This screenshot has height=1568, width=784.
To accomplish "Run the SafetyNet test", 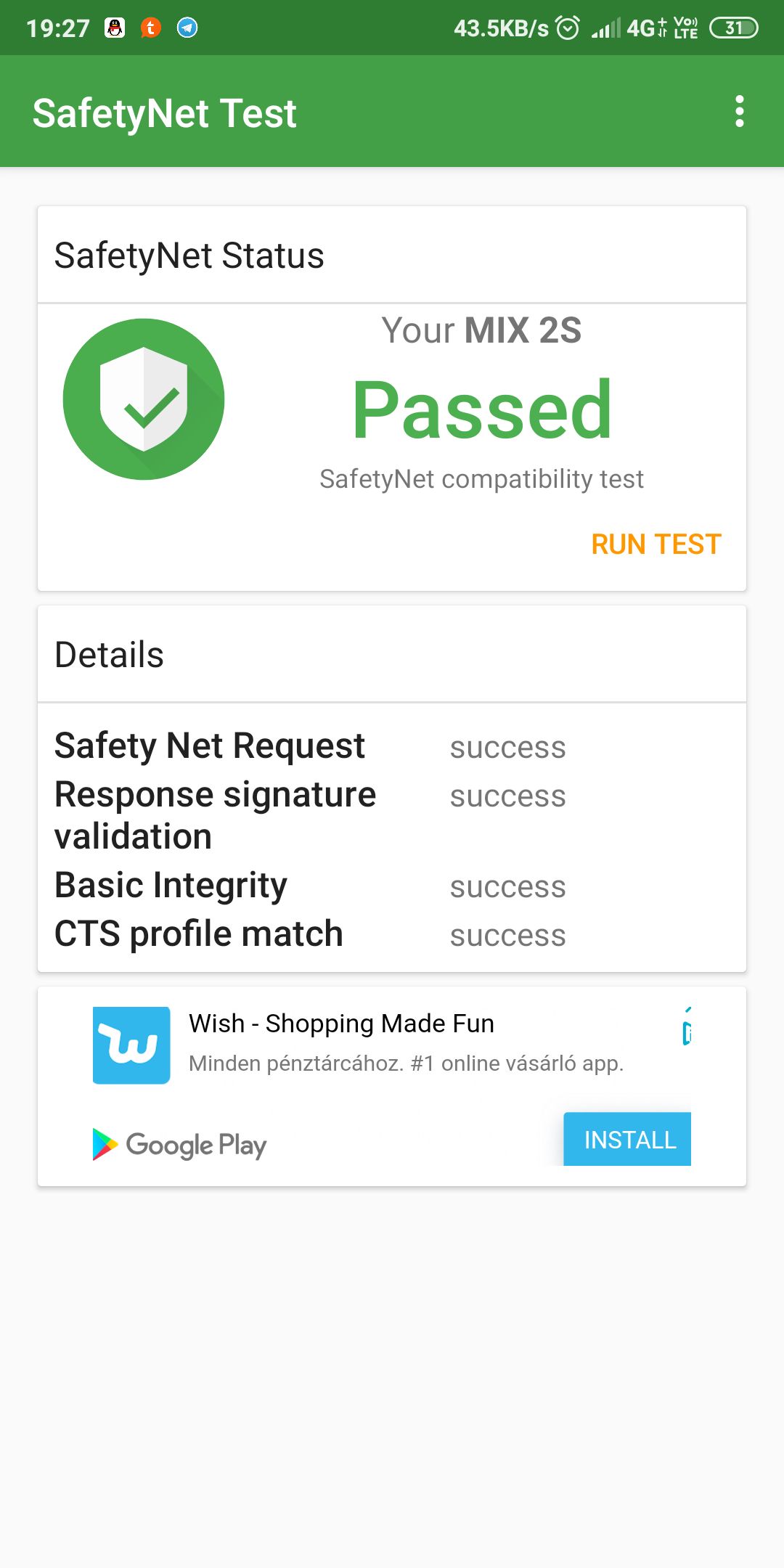I will (656, 544).
